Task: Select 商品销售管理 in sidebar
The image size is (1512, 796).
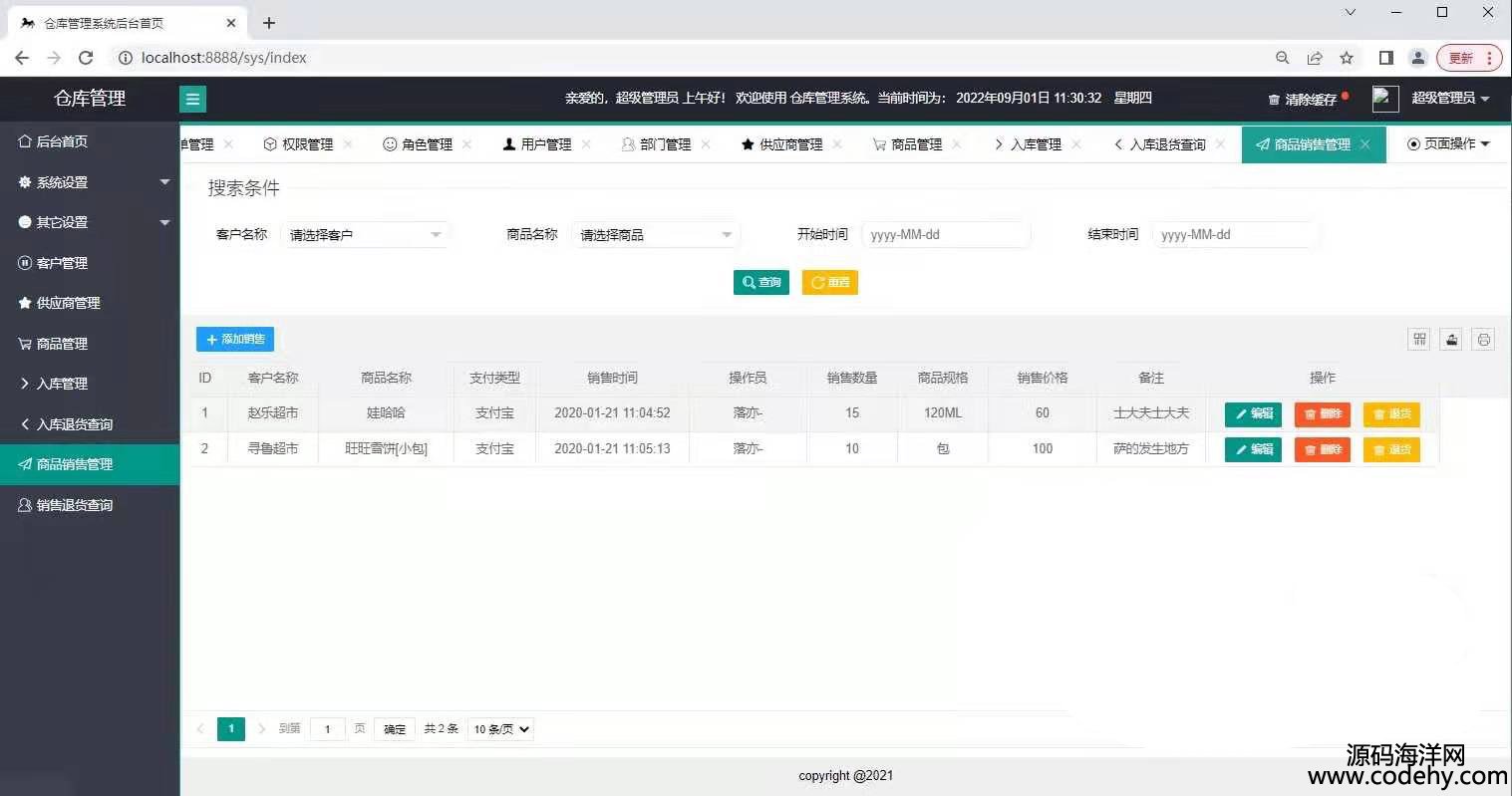Action: 90,464
